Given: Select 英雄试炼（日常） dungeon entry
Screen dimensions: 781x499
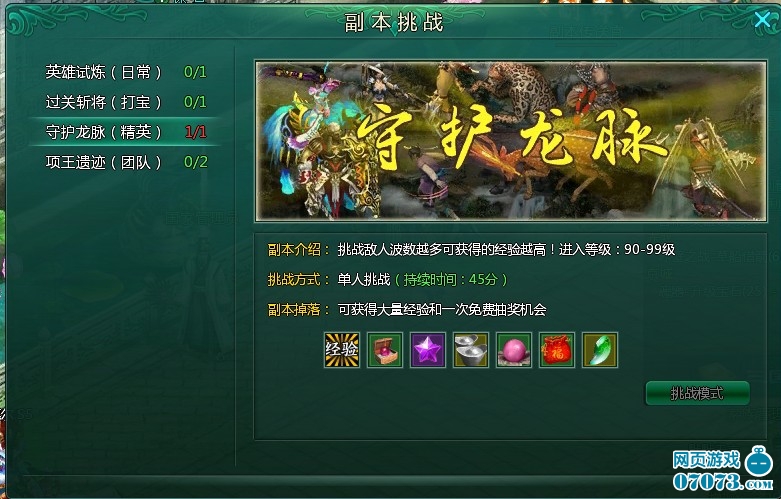Looking at the screenshot, I should click(126, 72).
